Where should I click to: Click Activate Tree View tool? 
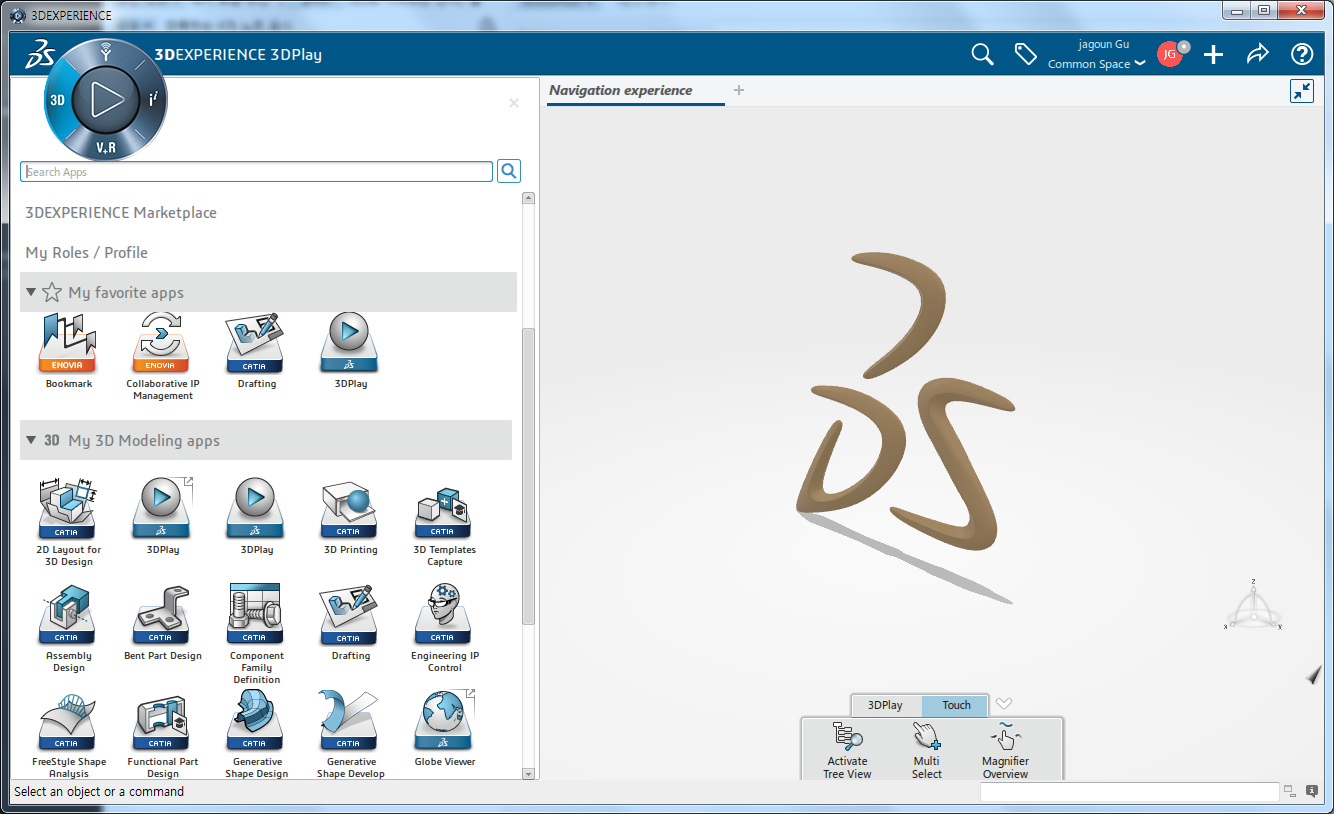tap(847, 750)
